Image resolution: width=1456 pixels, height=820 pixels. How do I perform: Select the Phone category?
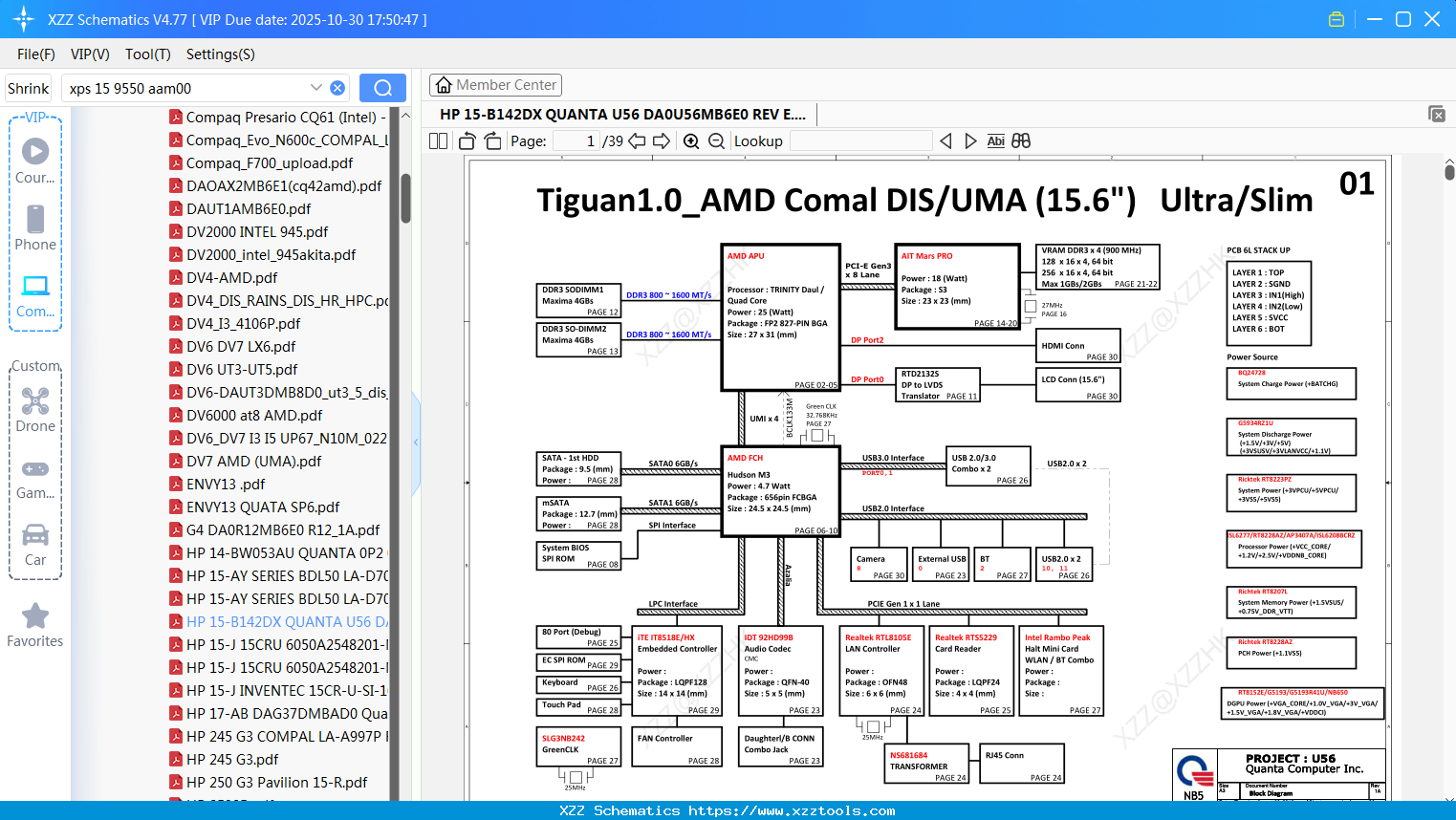(x=35, y=227)
